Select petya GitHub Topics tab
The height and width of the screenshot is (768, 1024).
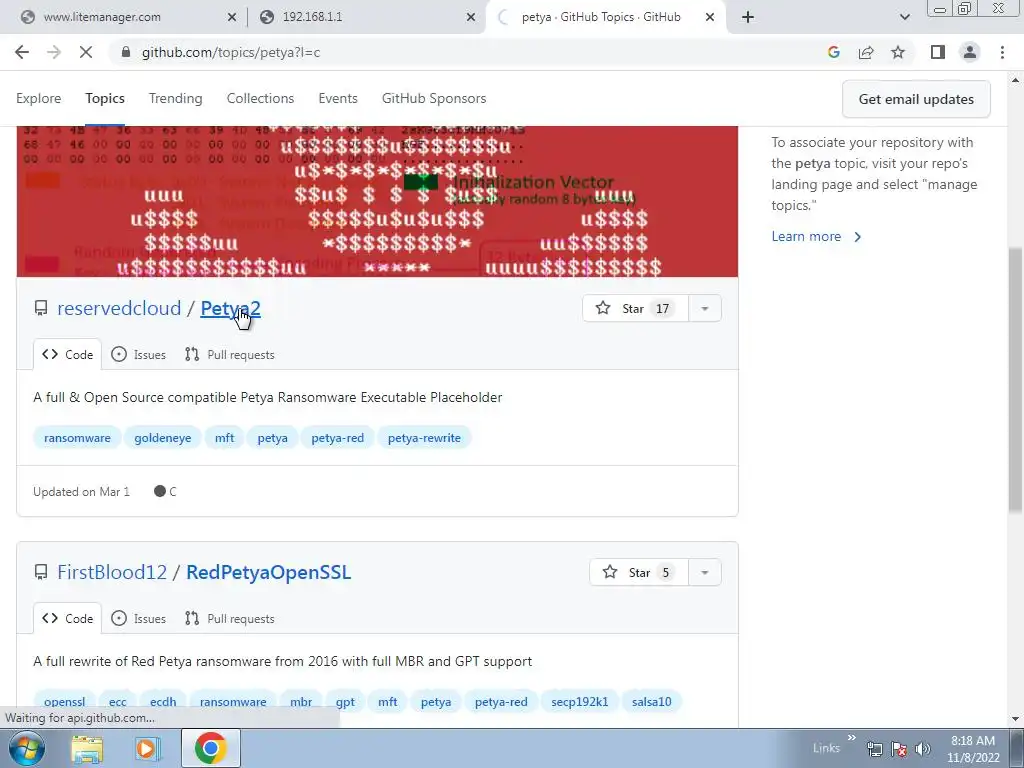click(607, 17)
